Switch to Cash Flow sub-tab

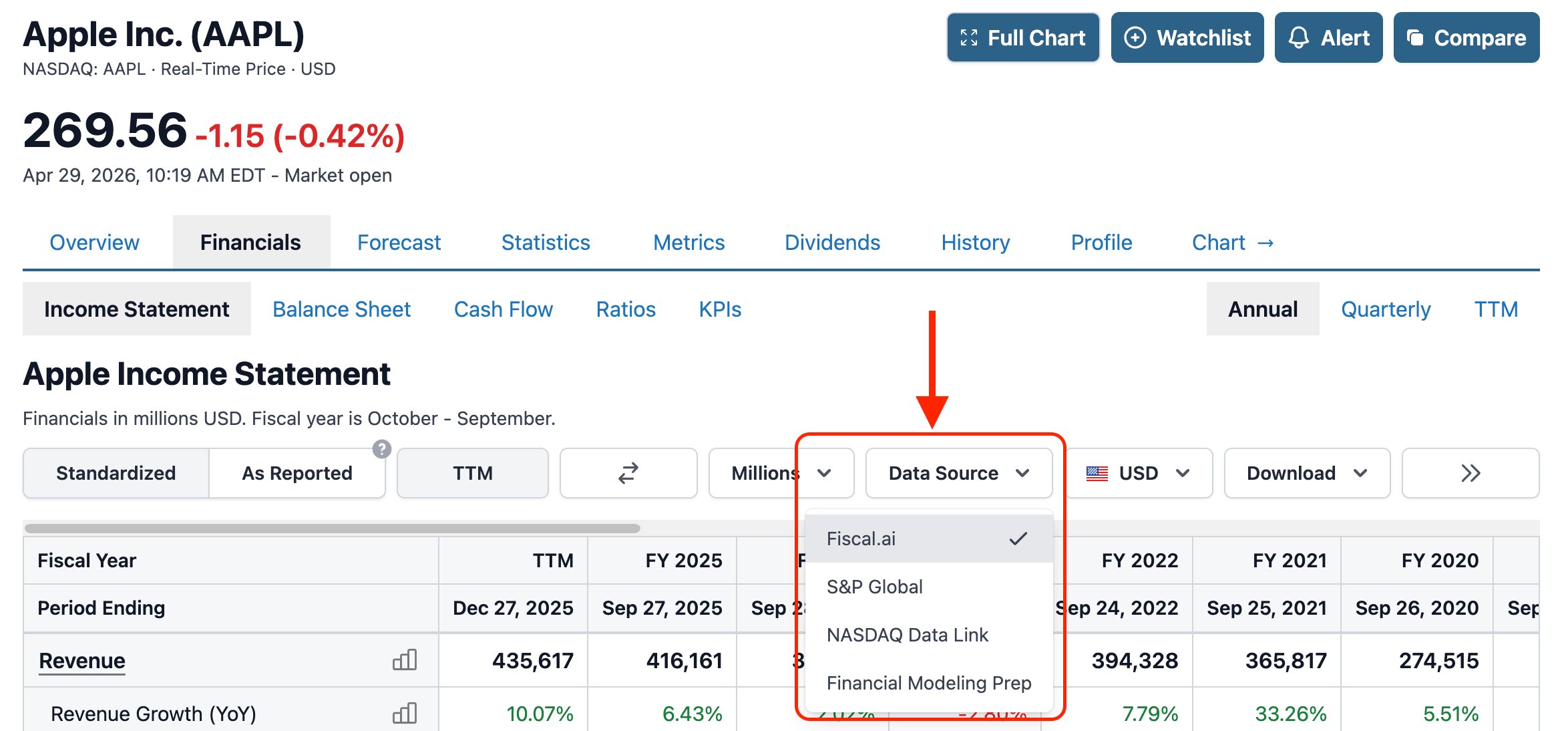pyautogui.click(x=504, y=309)
